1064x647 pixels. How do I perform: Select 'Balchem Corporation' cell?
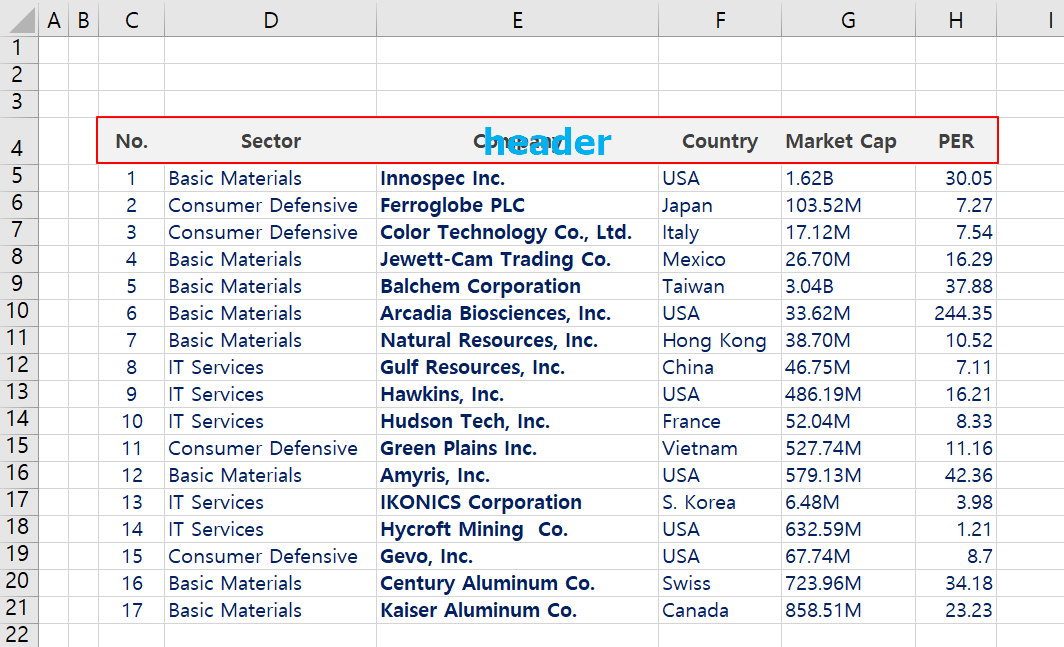tap(517, 286)
